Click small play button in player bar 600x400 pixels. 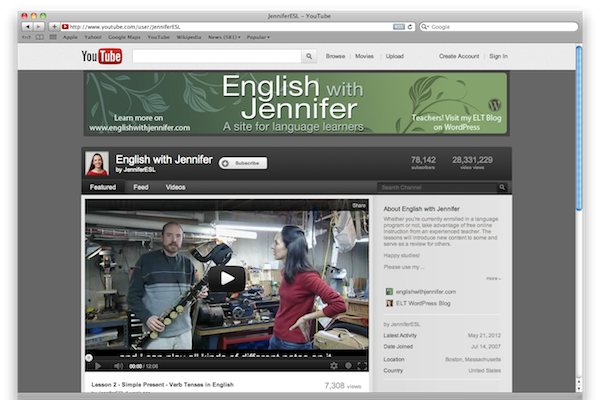[x=98, y=366]
